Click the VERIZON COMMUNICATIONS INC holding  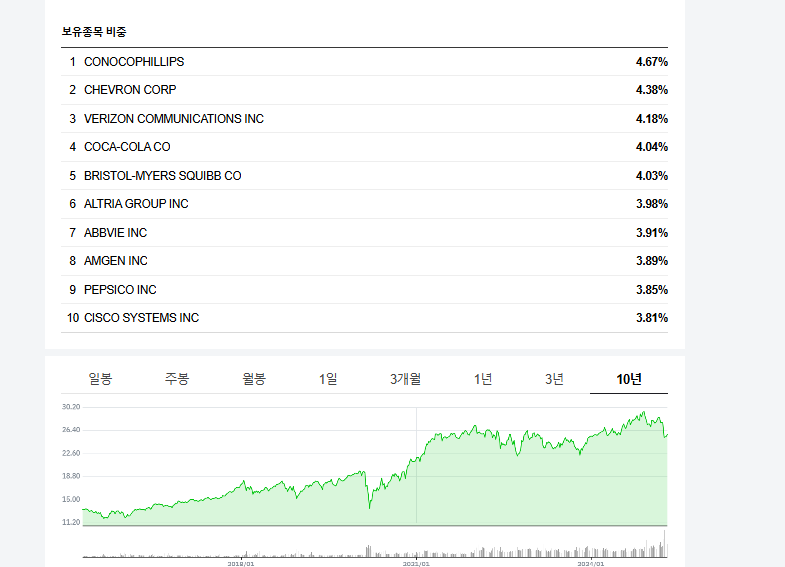[174, 119]
